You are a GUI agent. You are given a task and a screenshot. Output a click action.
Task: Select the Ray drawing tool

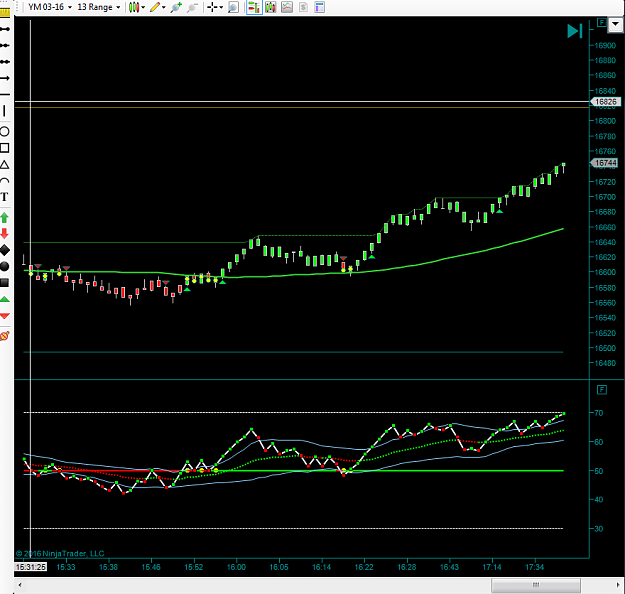click(5, 45)
